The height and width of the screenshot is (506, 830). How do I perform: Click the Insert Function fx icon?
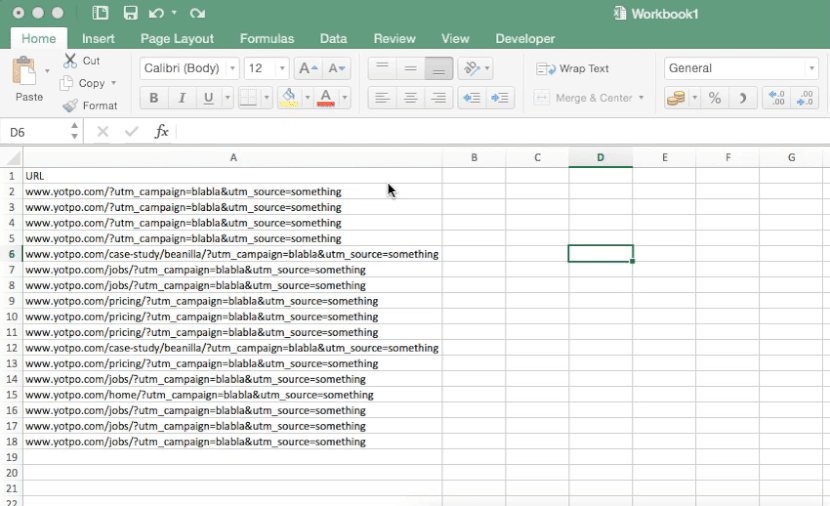161,132
